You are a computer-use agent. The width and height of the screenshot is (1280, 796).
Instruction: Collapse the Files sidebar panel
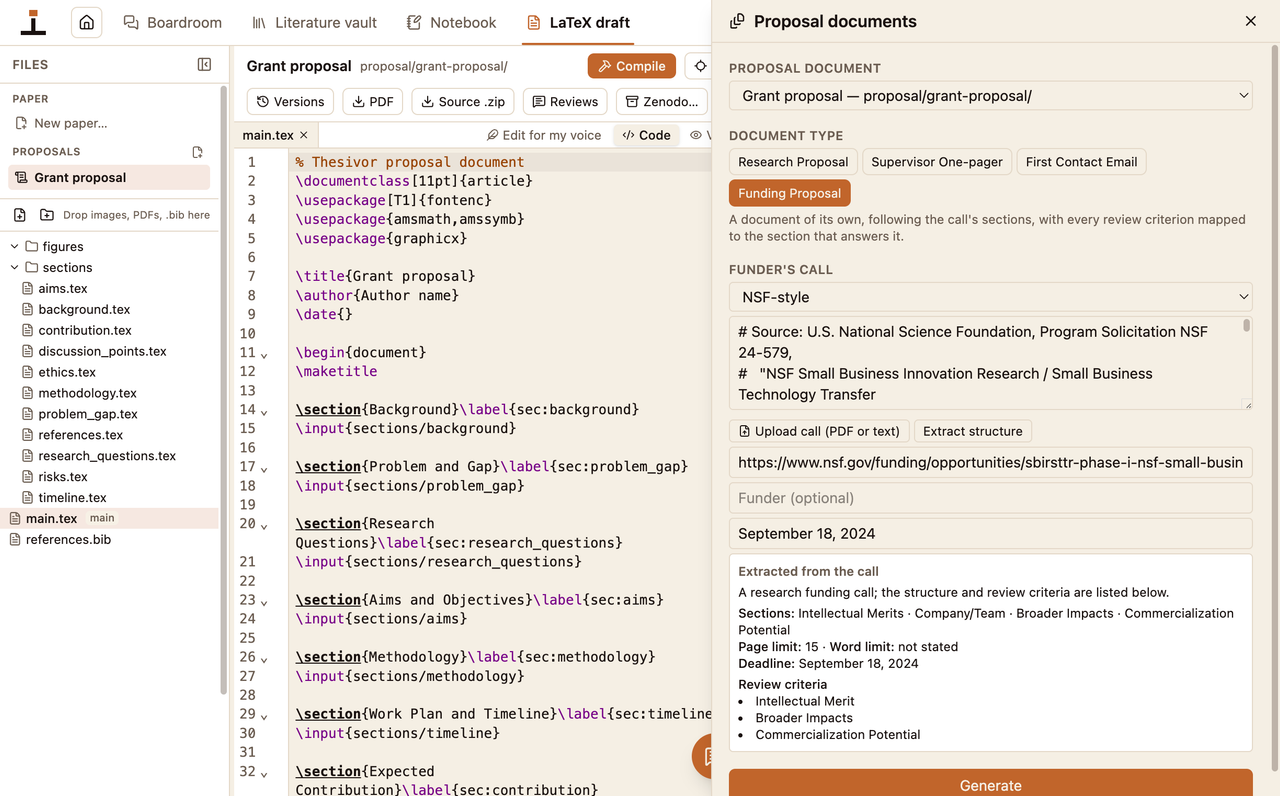pos(204,64)
